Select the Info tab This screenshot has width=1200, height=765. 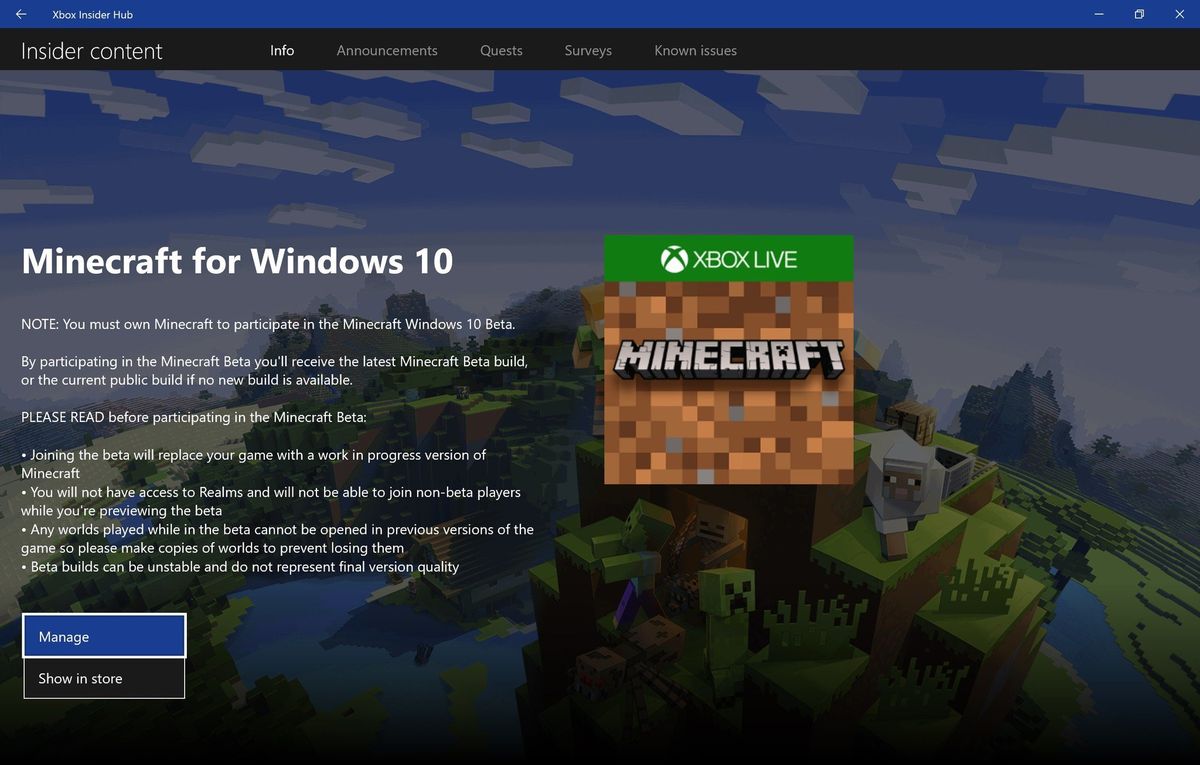(281, 50)
